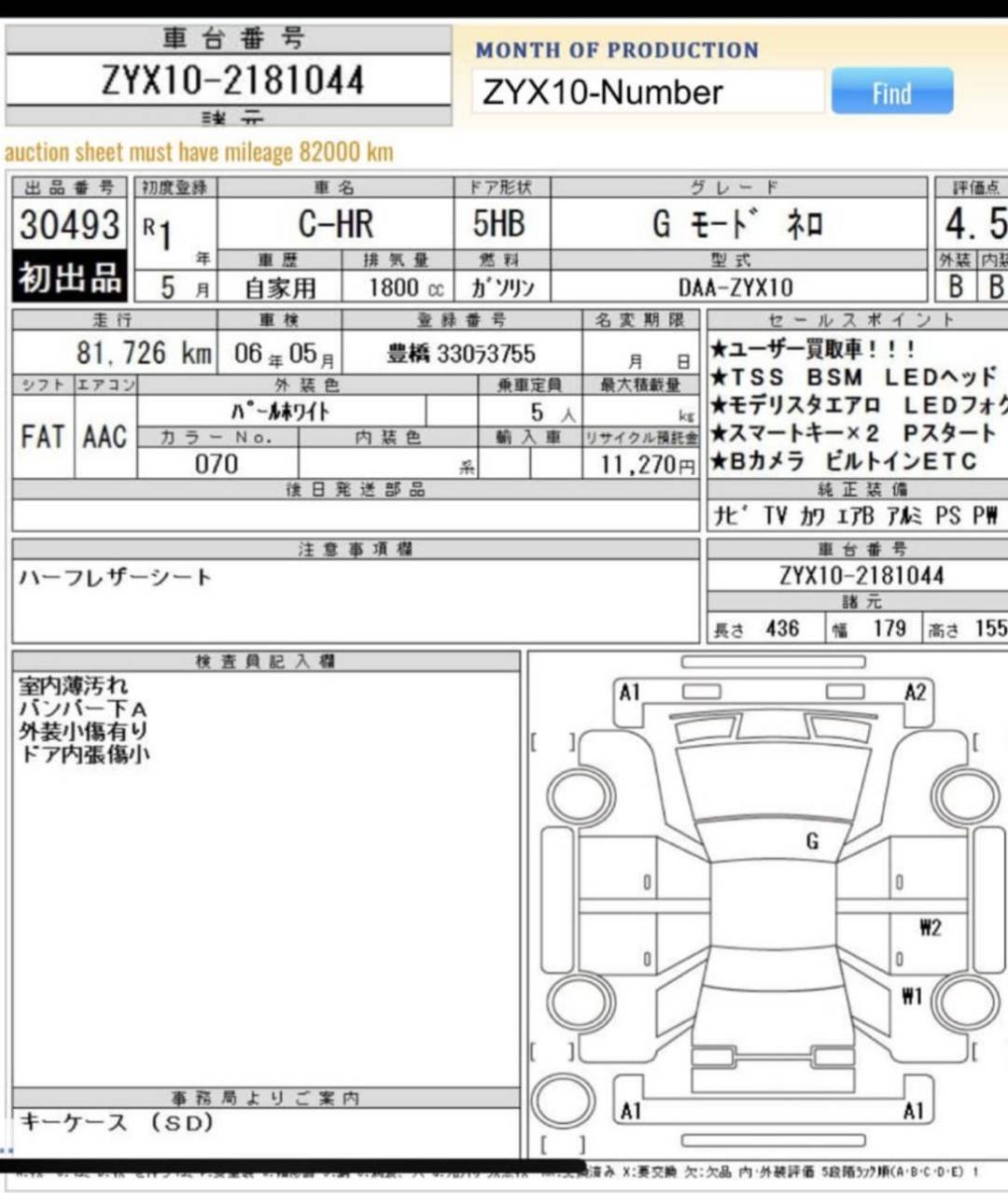Select lot number 30493
This screenshot has height=1193, width=1008.
(x=70, y=225)
